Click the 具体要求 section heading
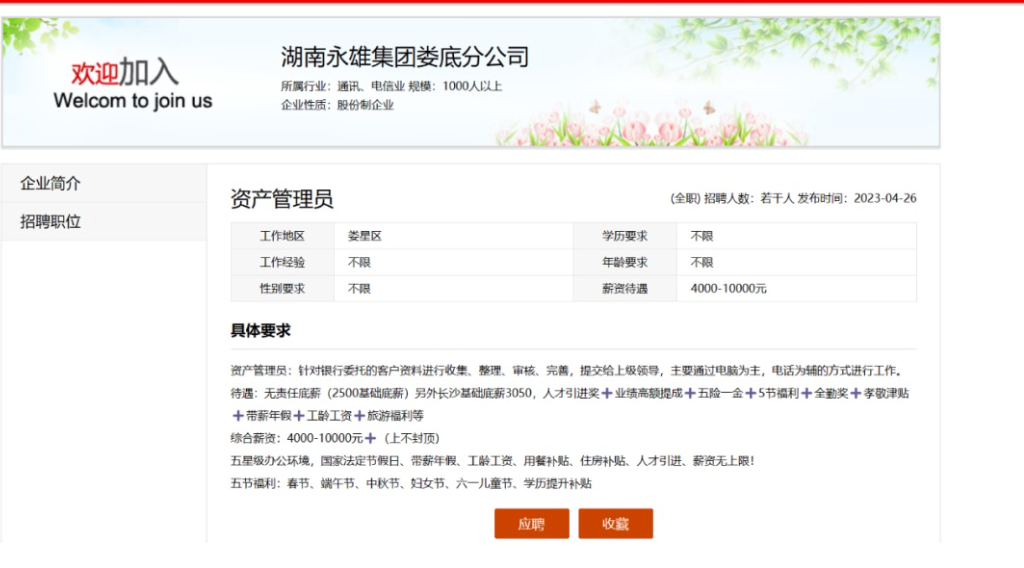1024x568 pixels. tap(261, 330)
